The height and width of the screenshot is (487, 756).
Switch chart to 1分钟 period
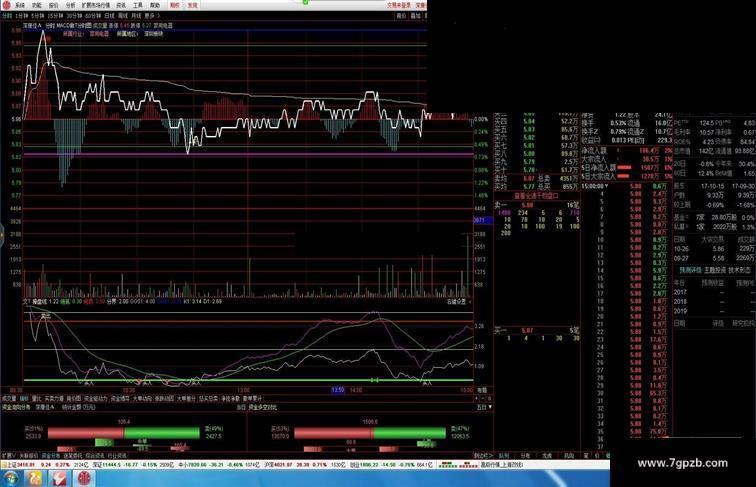[21, 16]
